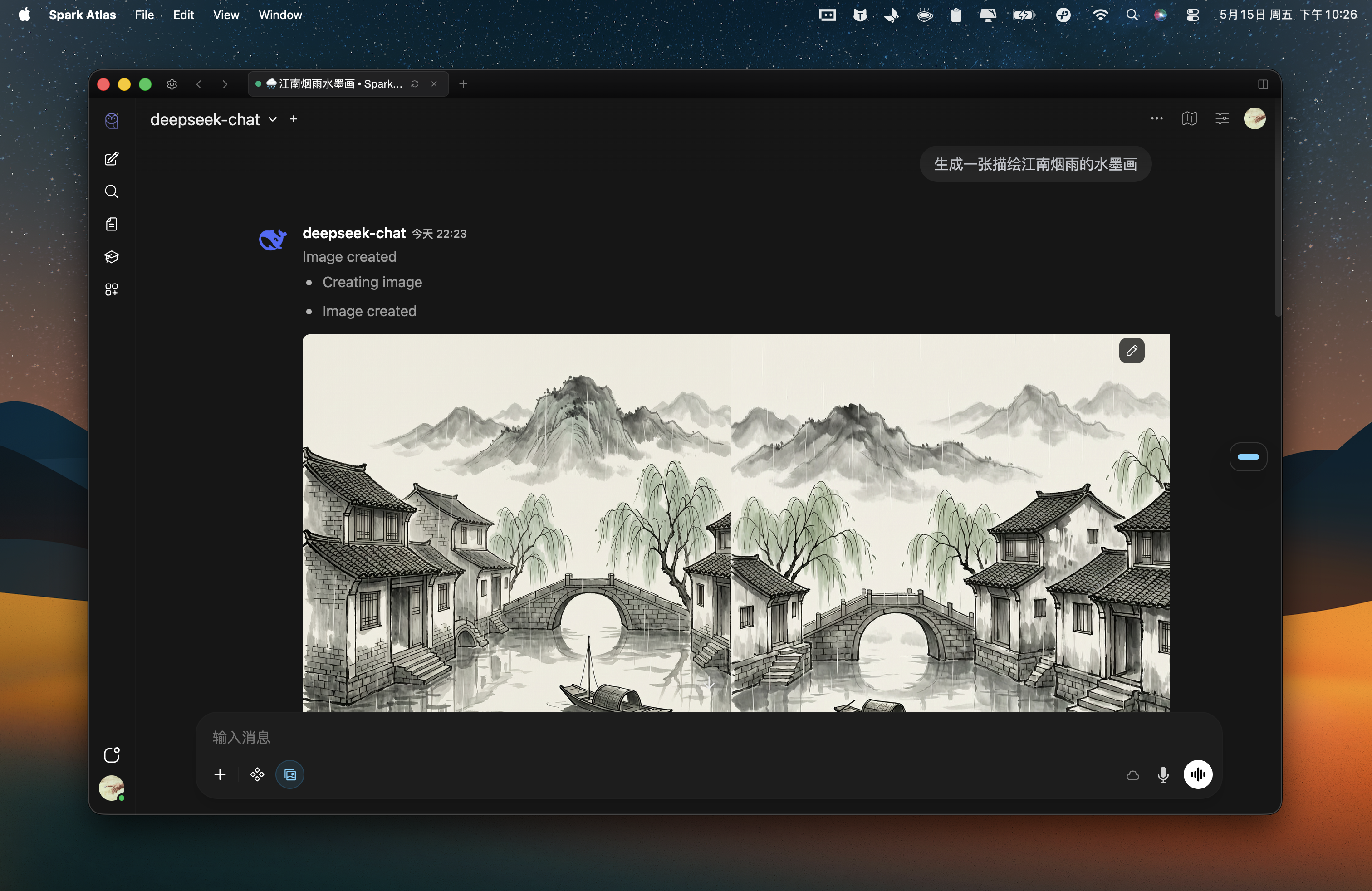Open the three-dots more options menu
This screenshot has width=1372, height=891.
[x=1156, y=119]
